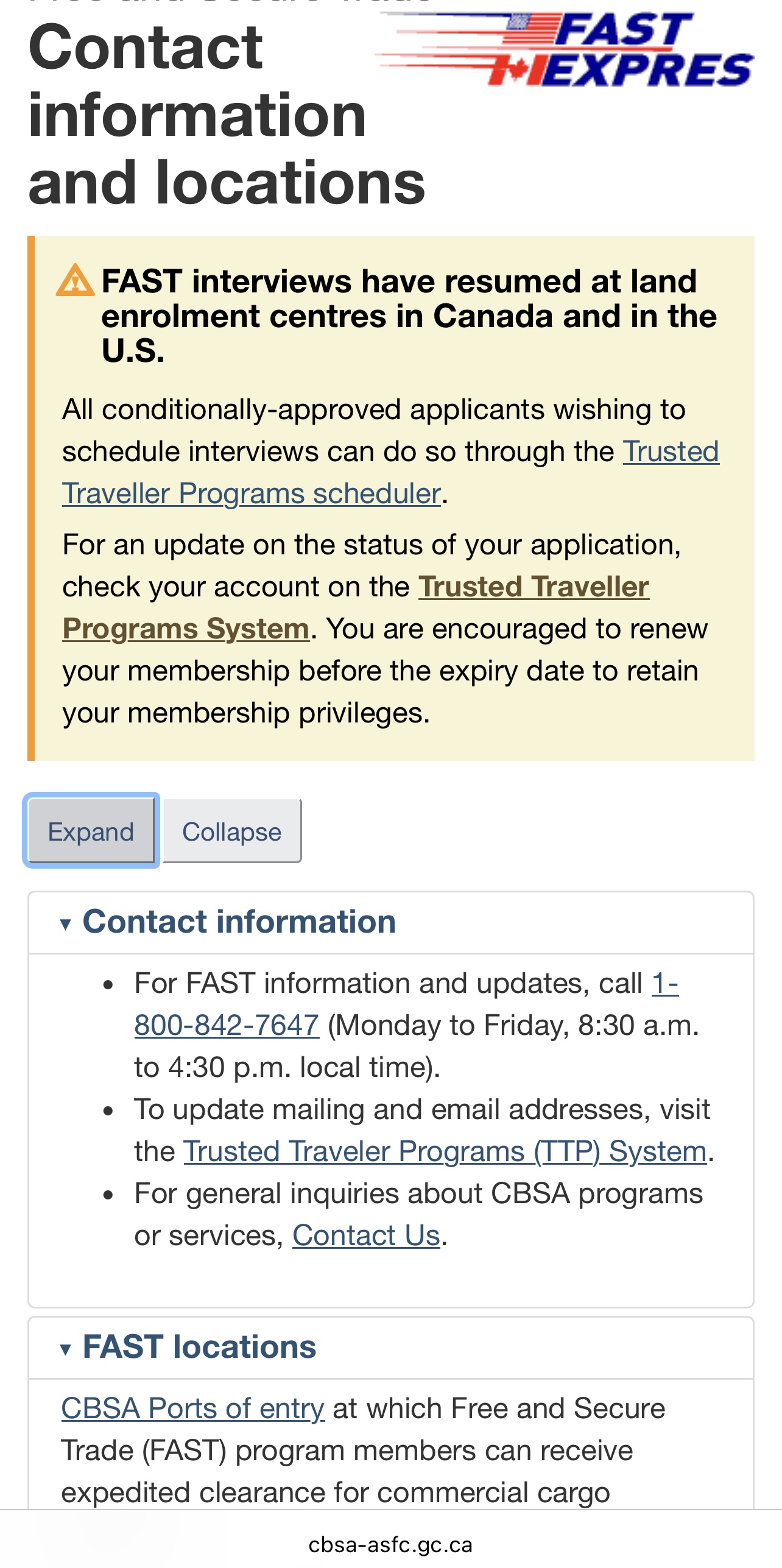Open Trusted Traveller Programs System link

coord(356,607)
